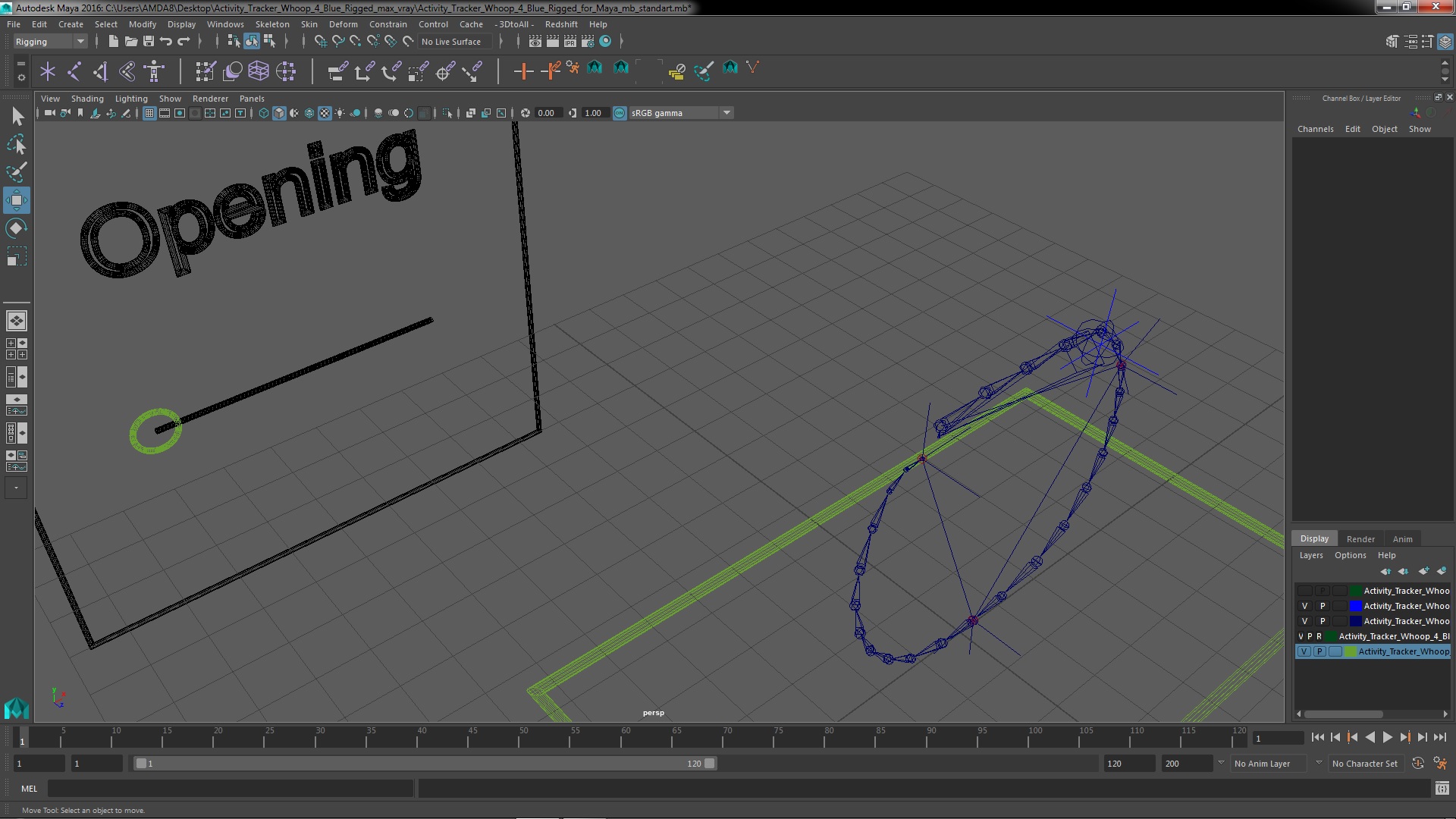Open the sRGB gamma view transform dropdown
1456x819 pixels.
point(680,113)
